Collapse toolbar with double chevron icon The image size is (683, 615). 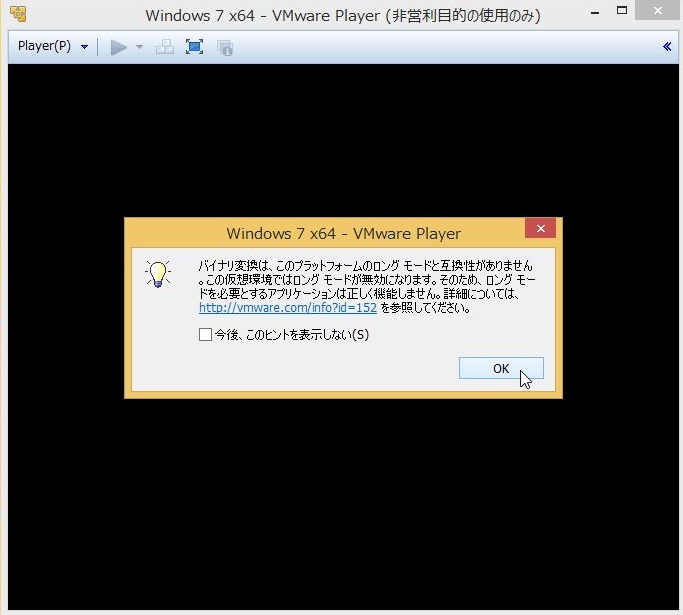coord(667,47)
